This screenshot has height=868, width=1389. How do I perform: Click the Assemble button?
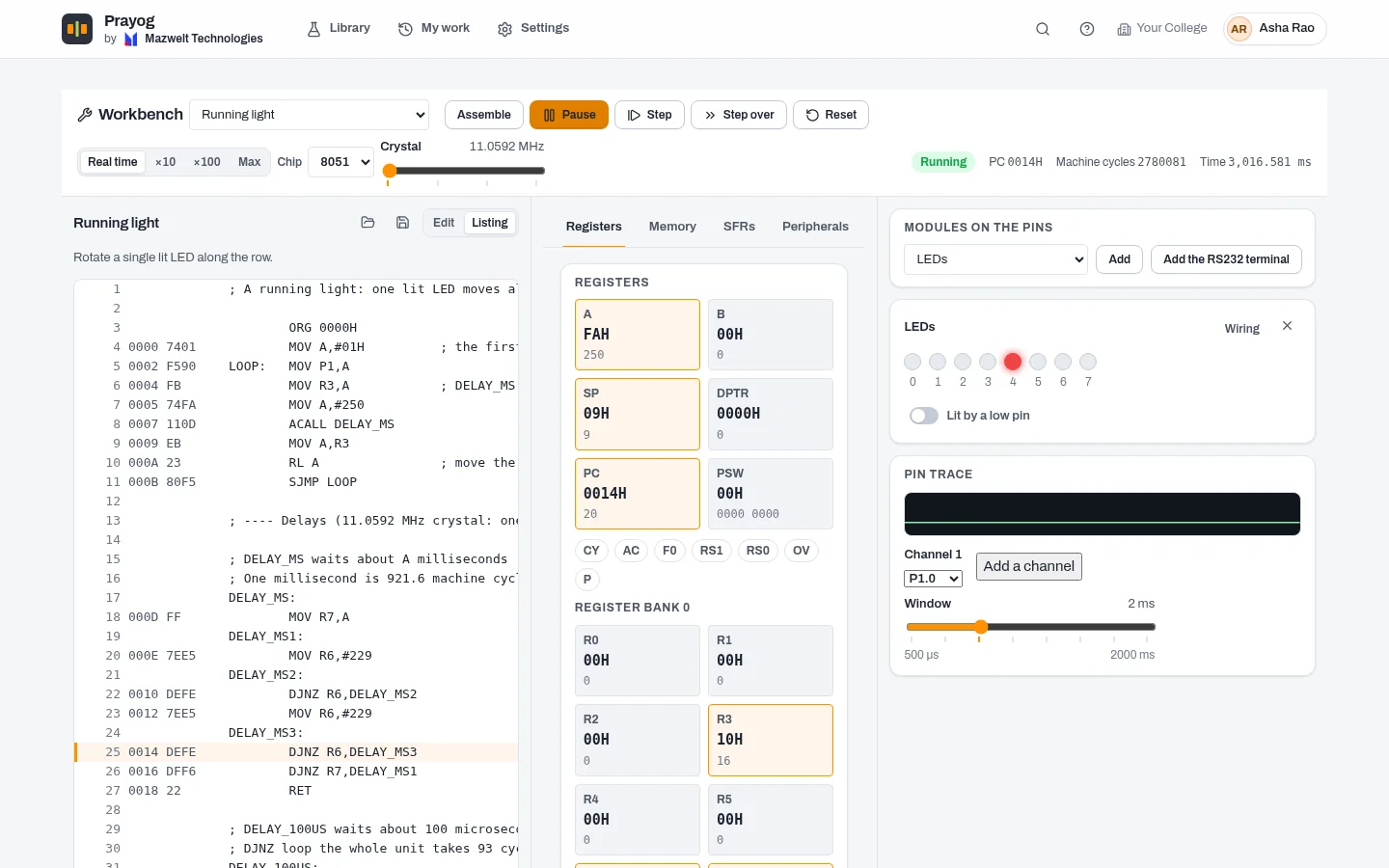pos(484,115)
